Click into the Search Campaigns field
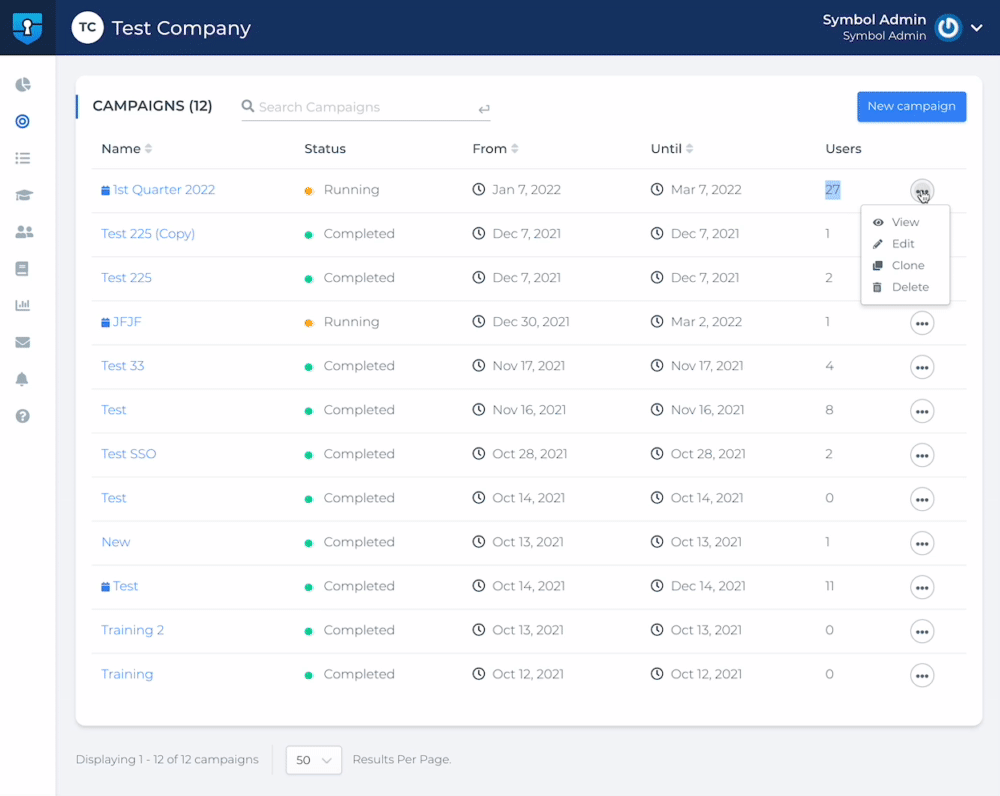The width and height of the screenshot is (1000, 796). click(365, 107)
